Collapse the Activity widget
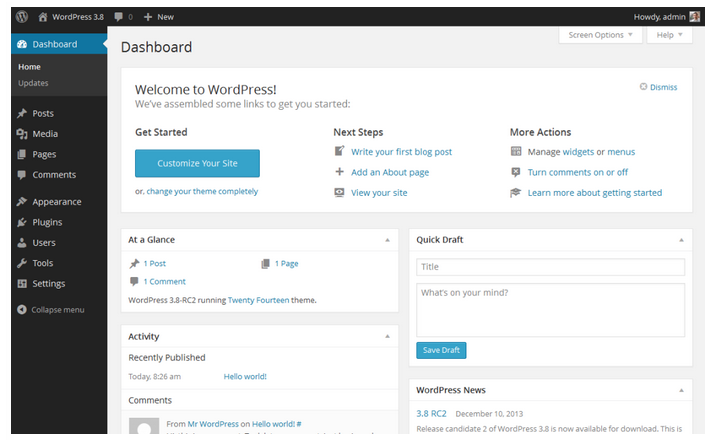The image size is (717, 445). (x=387, y=337)
